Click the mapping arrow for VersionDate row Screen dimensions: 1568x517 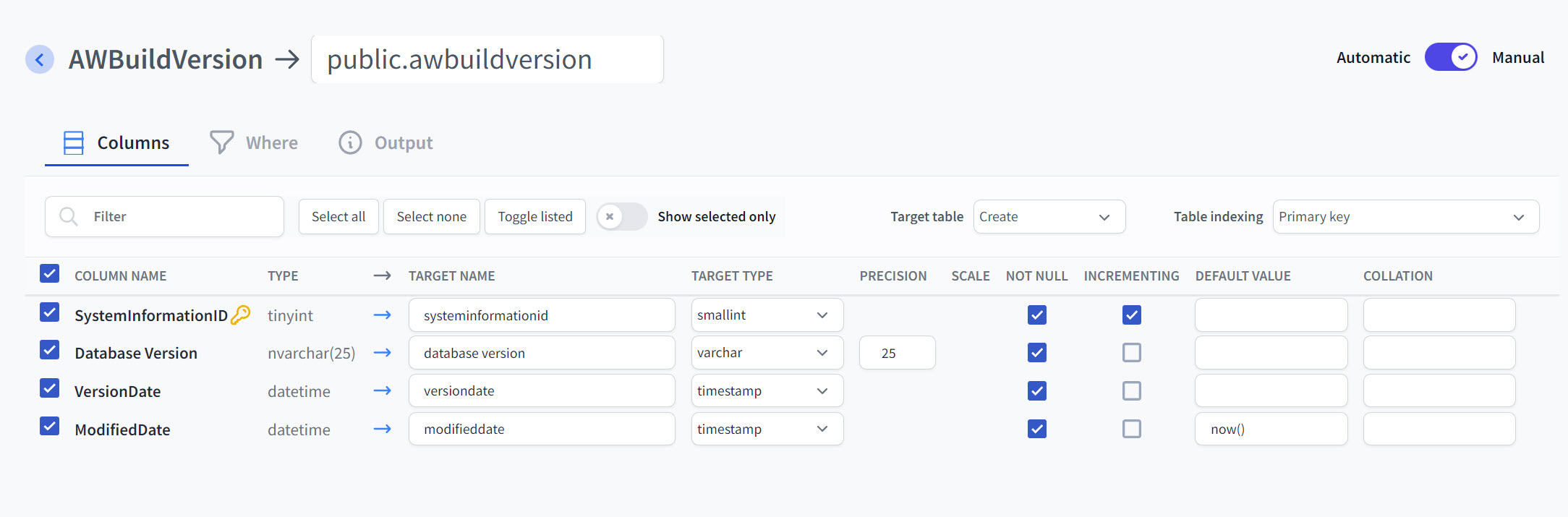tap(382, 391)
